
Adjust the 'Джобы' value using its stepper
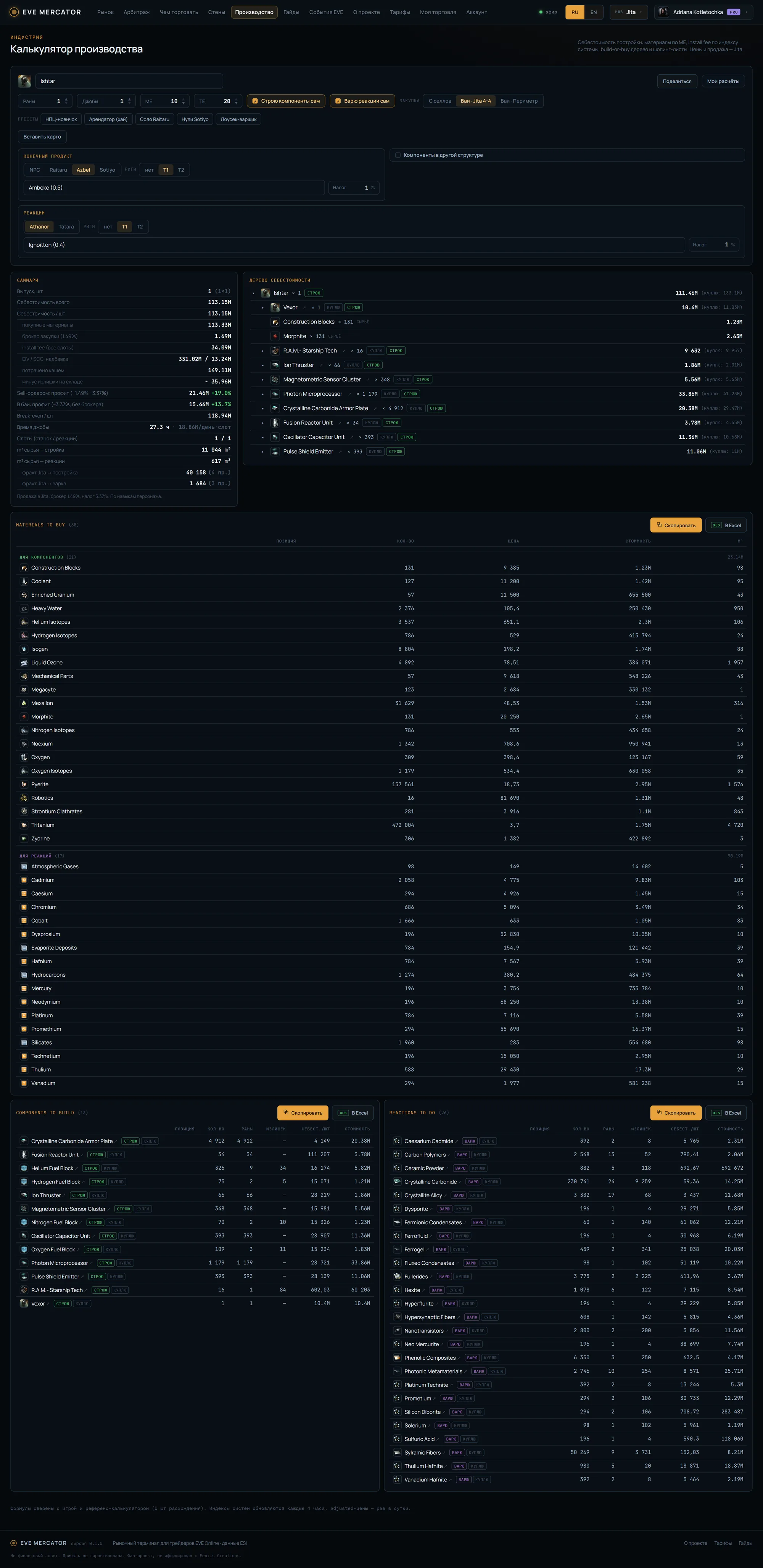coord(129,101)
